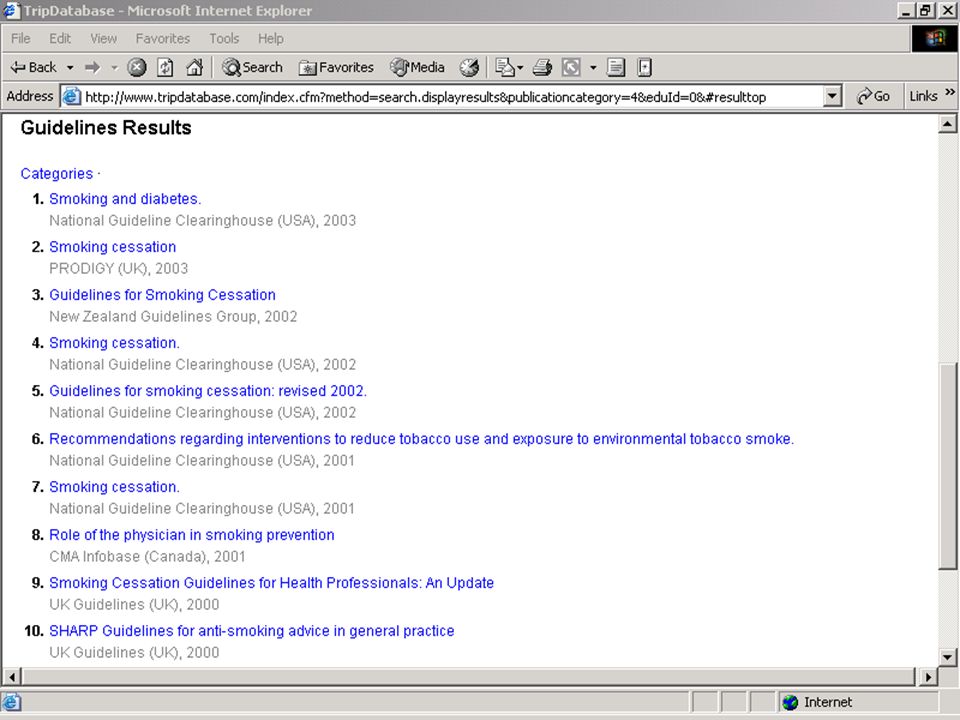The image size is (960, 720).
Task: Open the 'Smoking and diabetes.' result
Action: point(125,199)
